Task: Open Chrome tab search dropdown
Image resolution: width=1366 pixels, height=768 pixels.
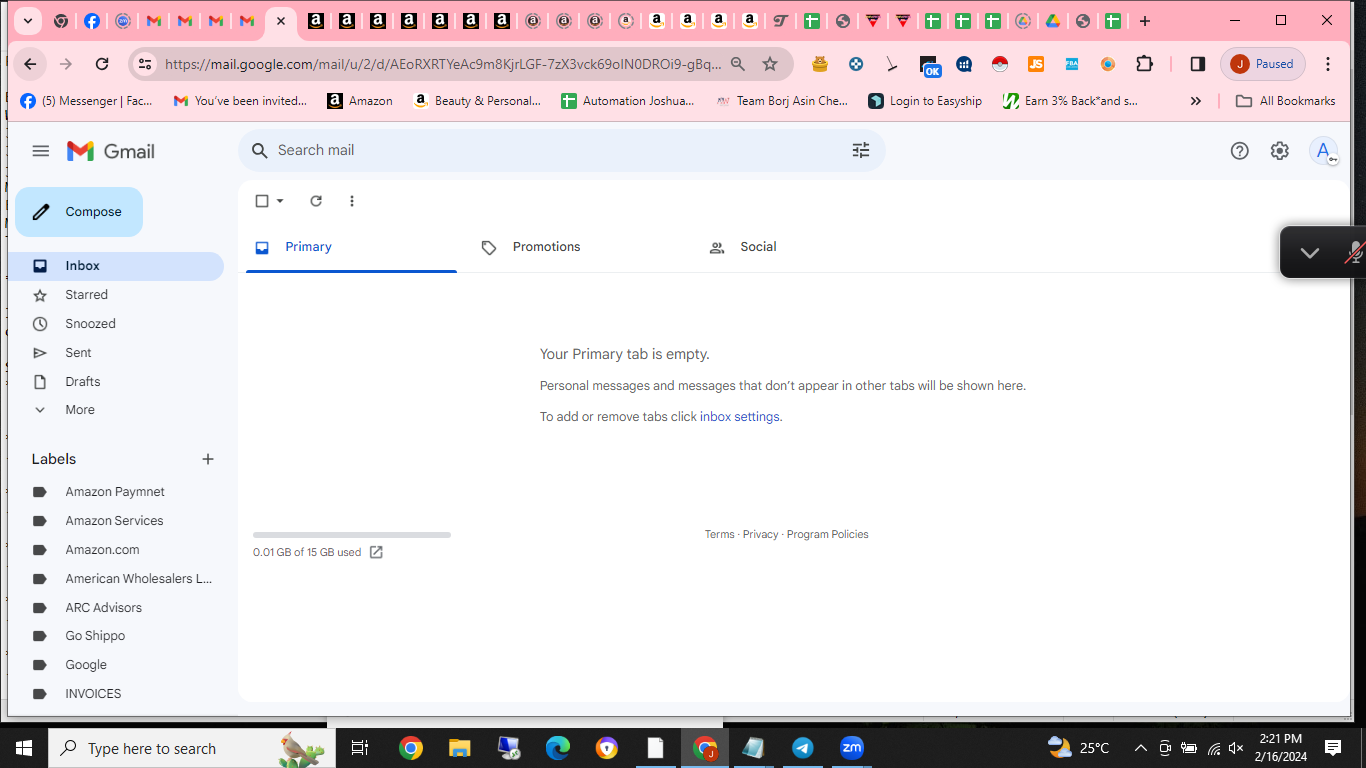Action: tap(28, 21)
